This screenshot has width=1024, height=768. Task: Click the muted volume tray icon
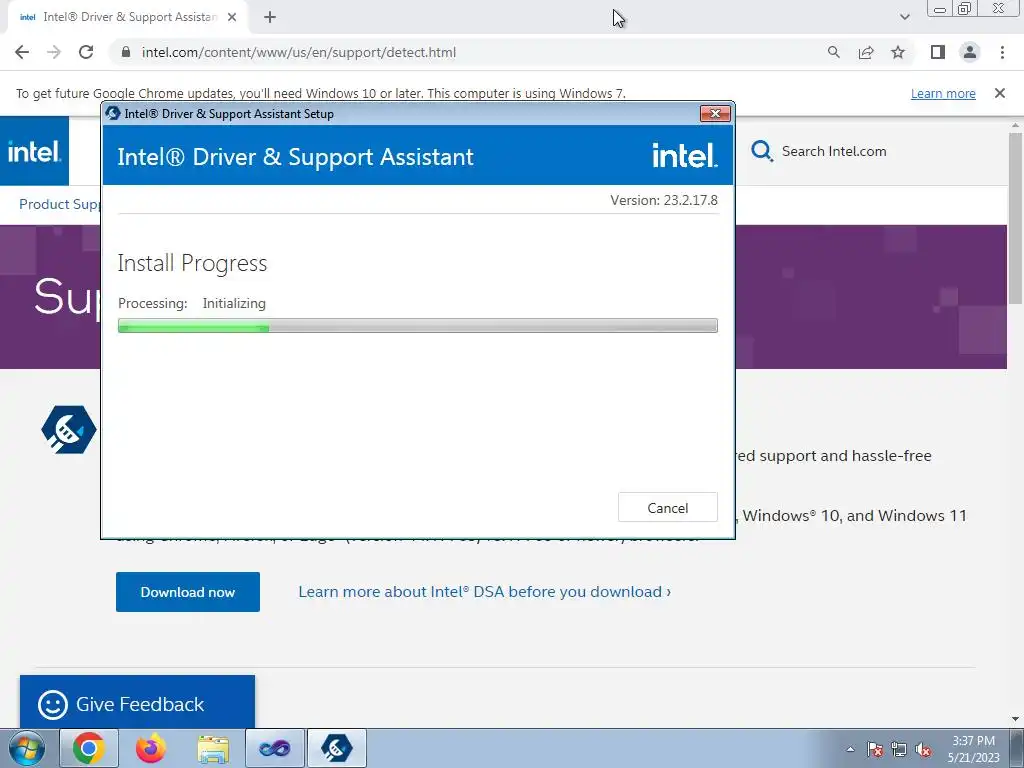point(923,749)
